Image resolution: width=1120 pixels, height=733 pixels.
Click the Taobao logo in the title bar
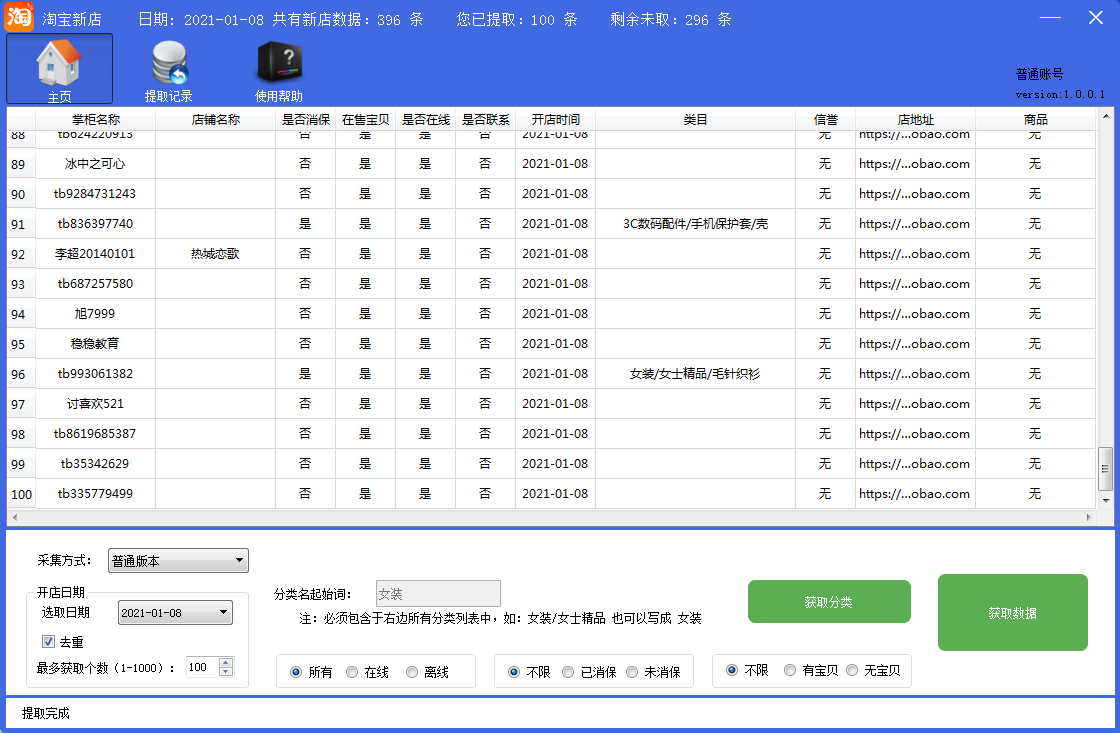click(19, 18)
